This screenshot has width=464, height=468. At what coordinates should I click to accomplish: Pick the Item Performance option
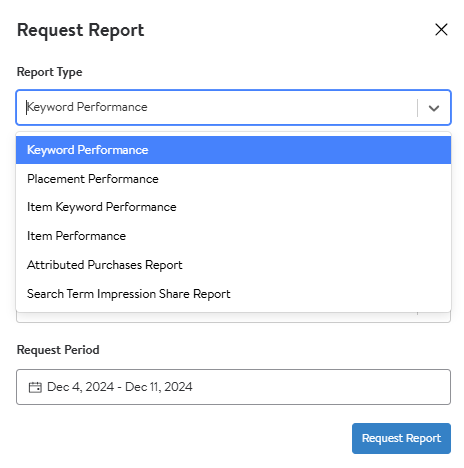[x=233, y=236]
